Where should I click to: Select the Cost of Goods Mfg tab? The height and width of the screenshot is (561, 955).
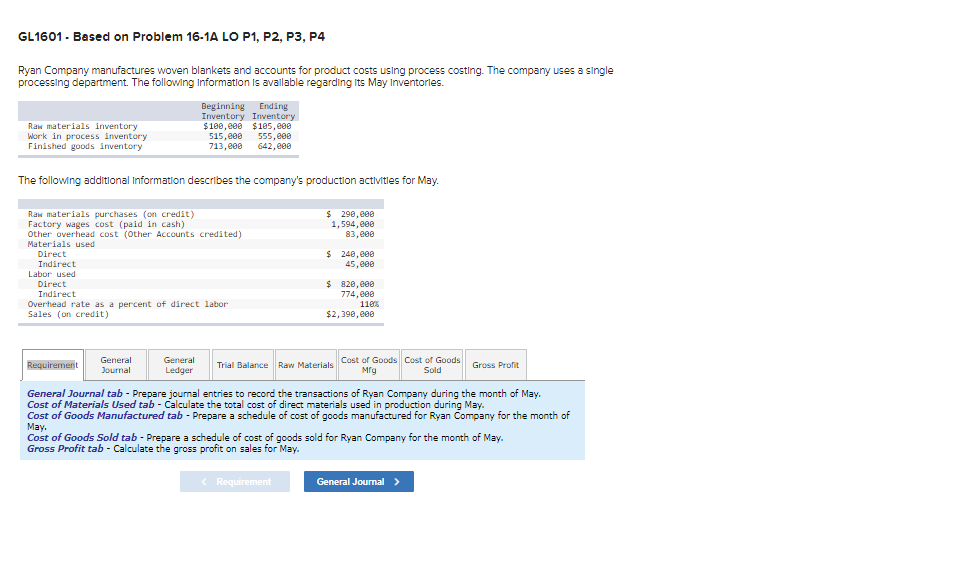(369, 365)
